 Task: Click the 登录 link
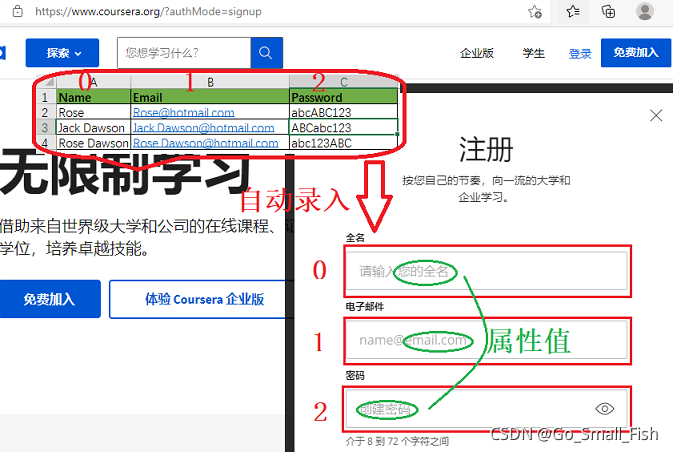pyautogui.click(x=580, y=54)
